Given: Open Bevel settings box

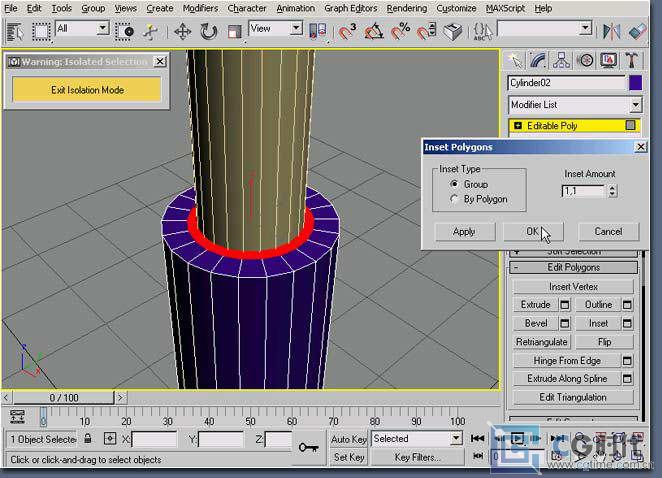Looking at the screenshot, I should [565, 323].
